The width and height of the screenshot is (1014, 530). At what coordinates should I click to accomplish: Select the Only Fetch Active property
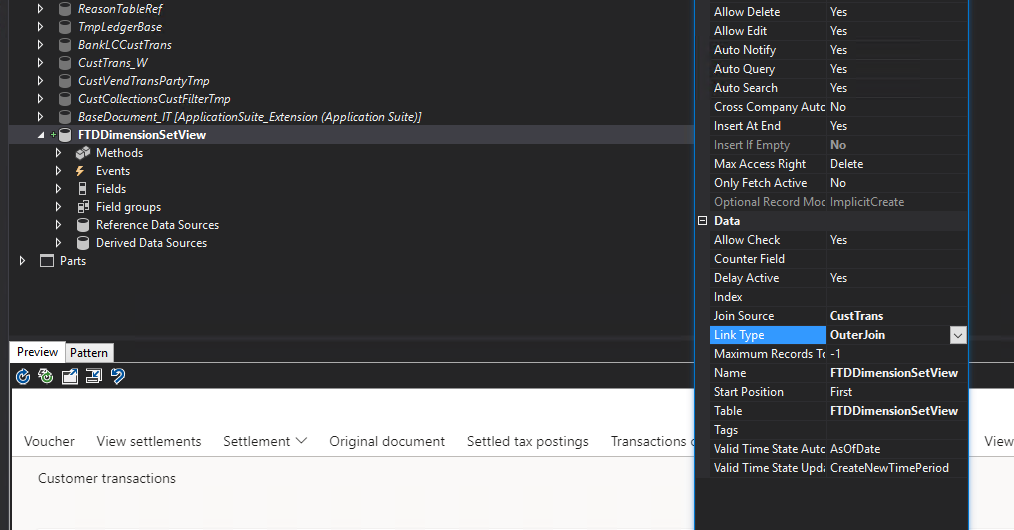[x=839, y=183]
